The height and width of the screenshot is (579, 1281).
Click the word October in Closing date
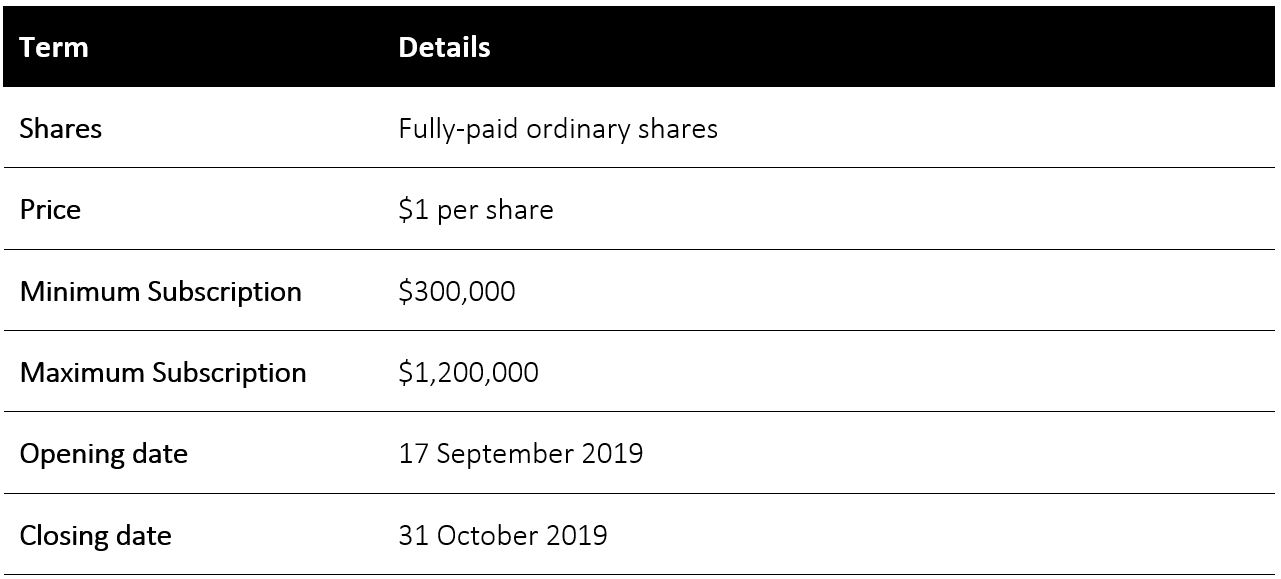coord(488,535)
